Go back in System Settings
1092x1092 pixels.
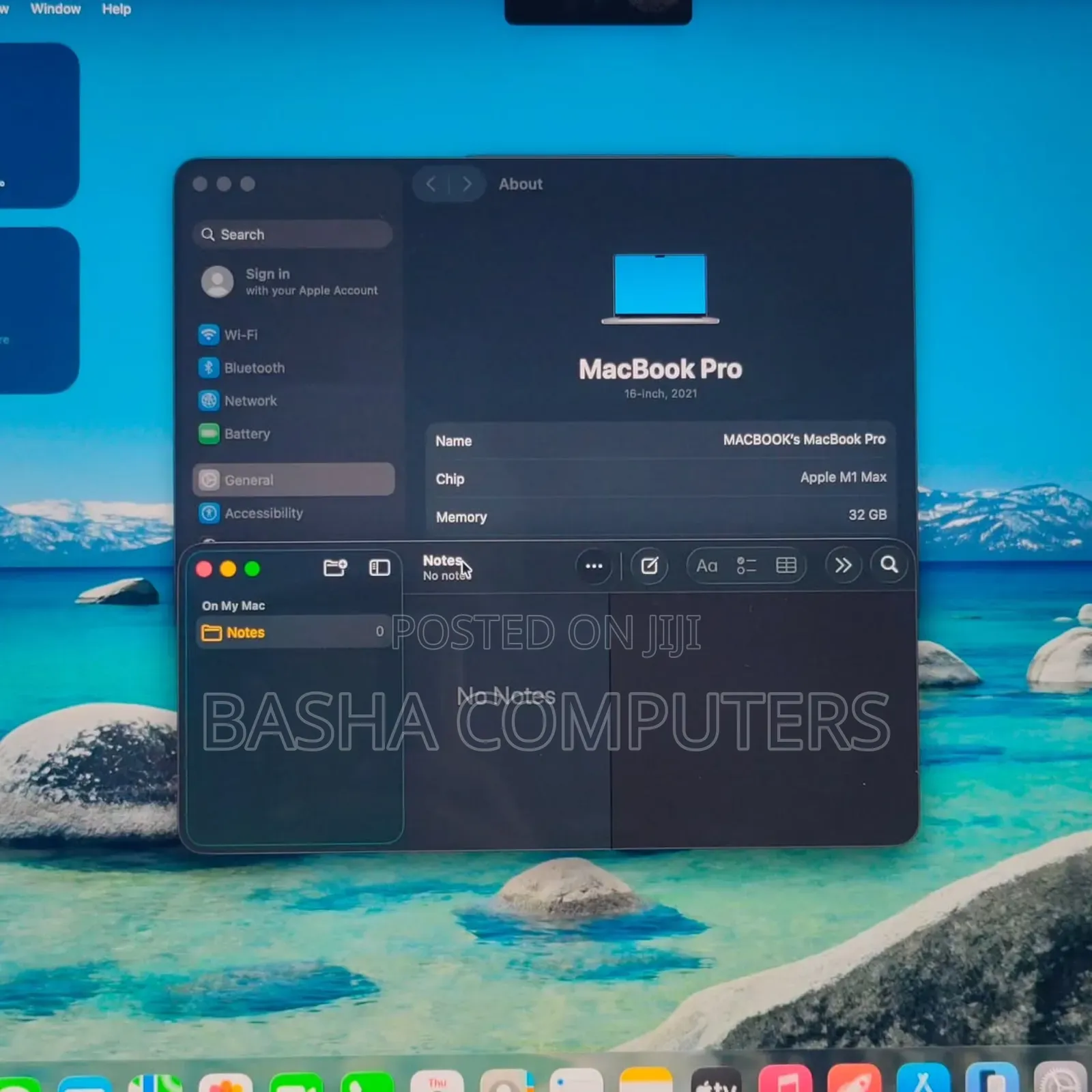click(431, 184)
